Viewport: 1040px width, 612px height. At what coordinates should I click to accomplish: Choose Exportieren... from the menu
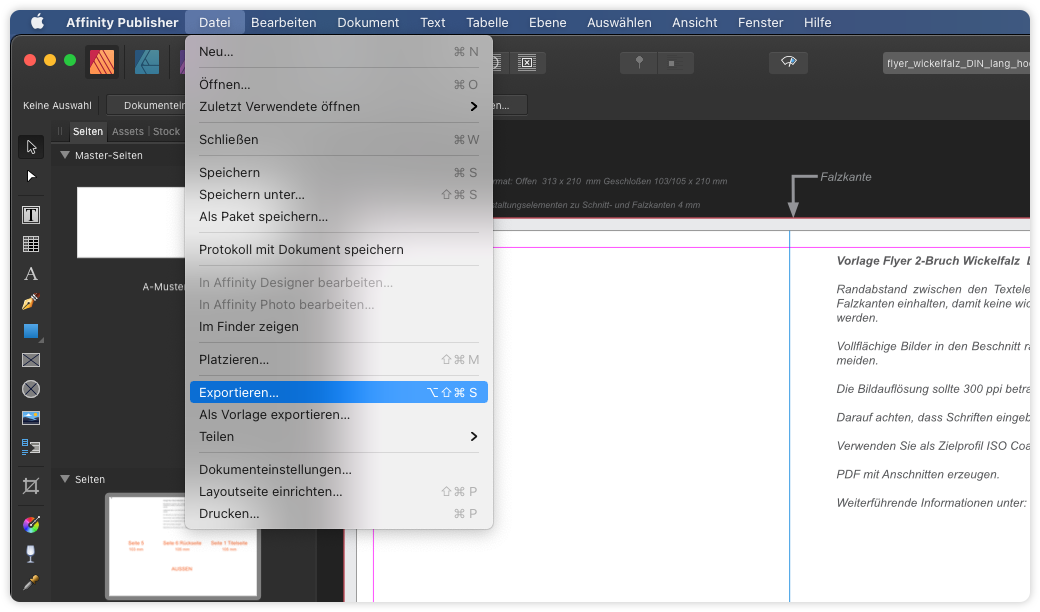[x=339, y=393]
